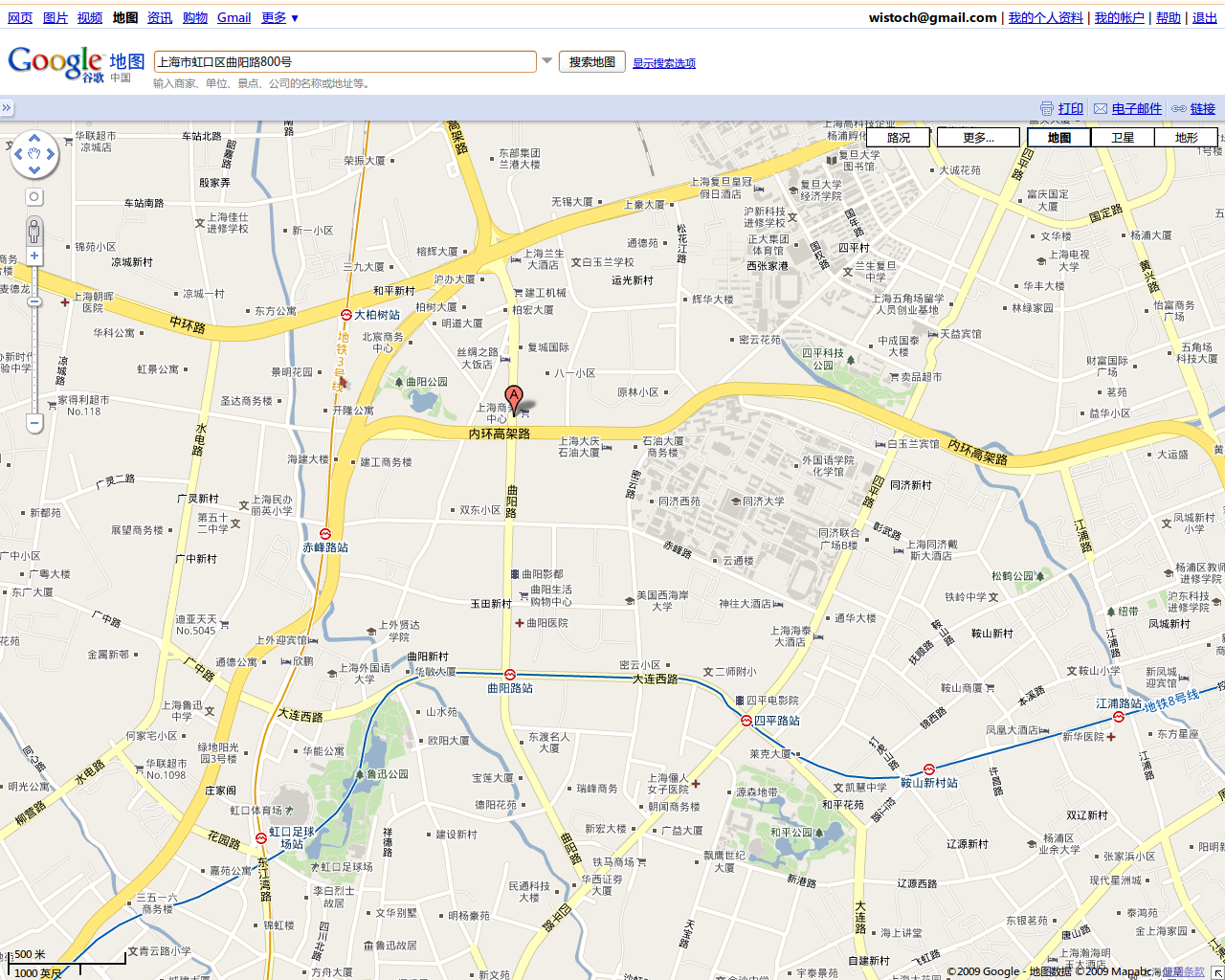Zoom out using the bottom minus button
Viewport: 1225px width, 980px height.
coord(34,423)
